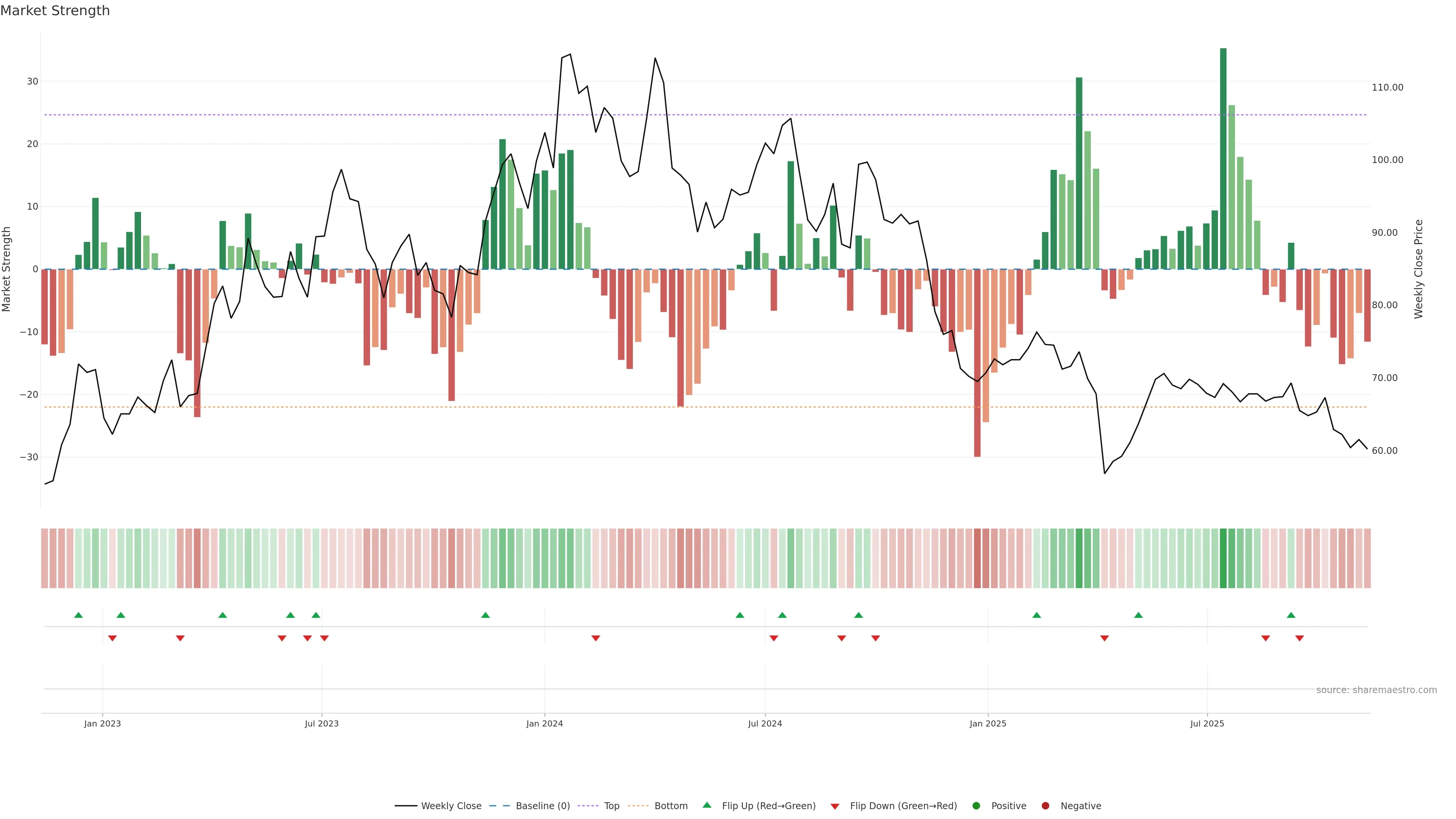Click the first flip-up triangle before Jan 2023
This screenshot has height=819, width=1456.
point(78,615)
